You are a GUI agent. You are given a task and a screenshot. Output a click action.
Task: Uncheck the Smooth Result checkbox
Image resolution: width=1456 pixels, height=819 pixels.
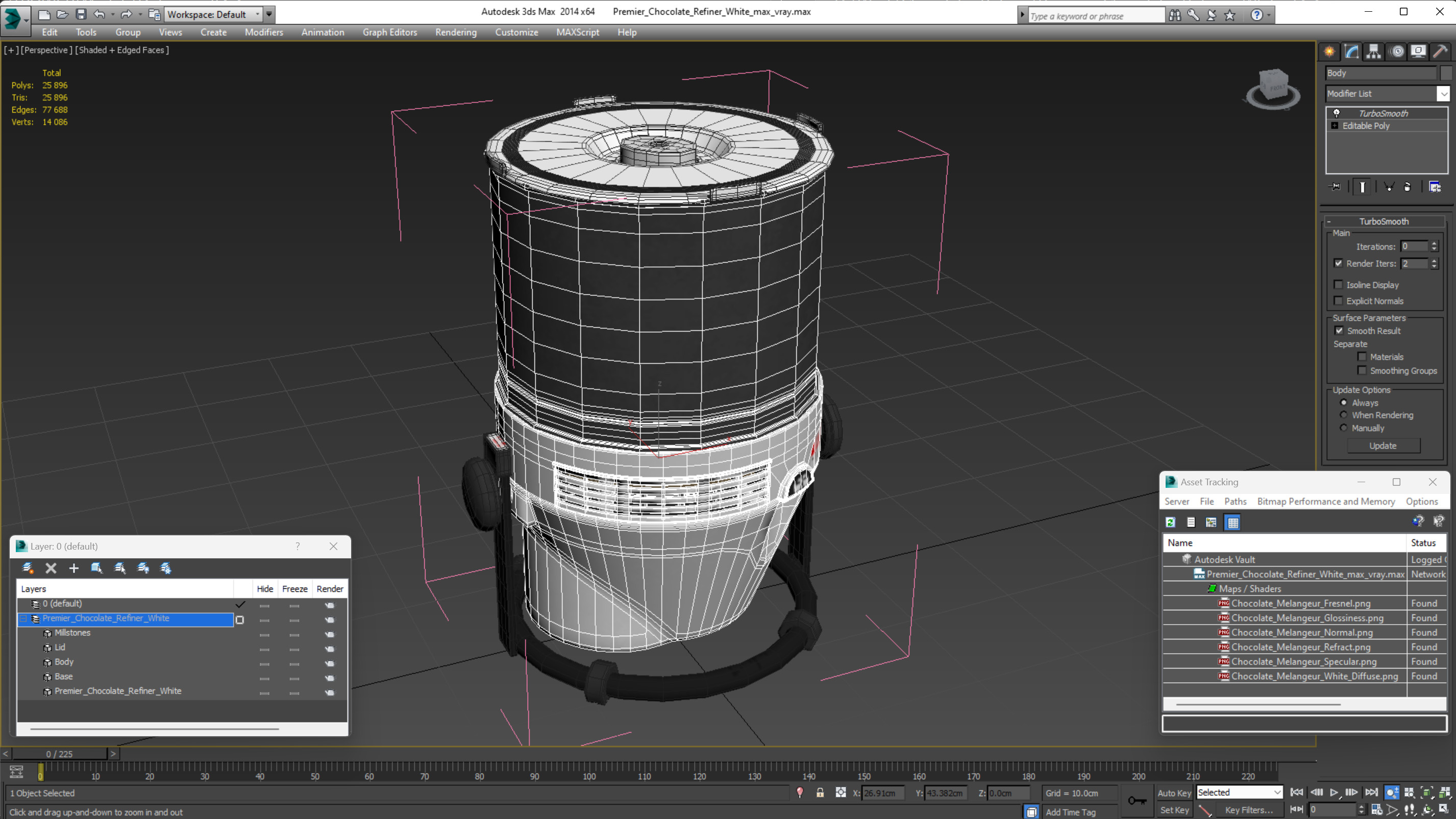click(1339, 331)
